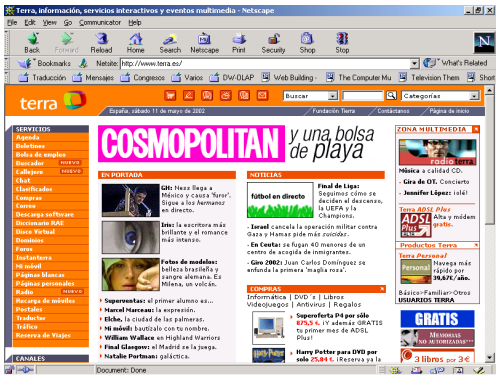Screen dimensions: 501x380
Task: Open the File menu
Action: click(12, 23)
